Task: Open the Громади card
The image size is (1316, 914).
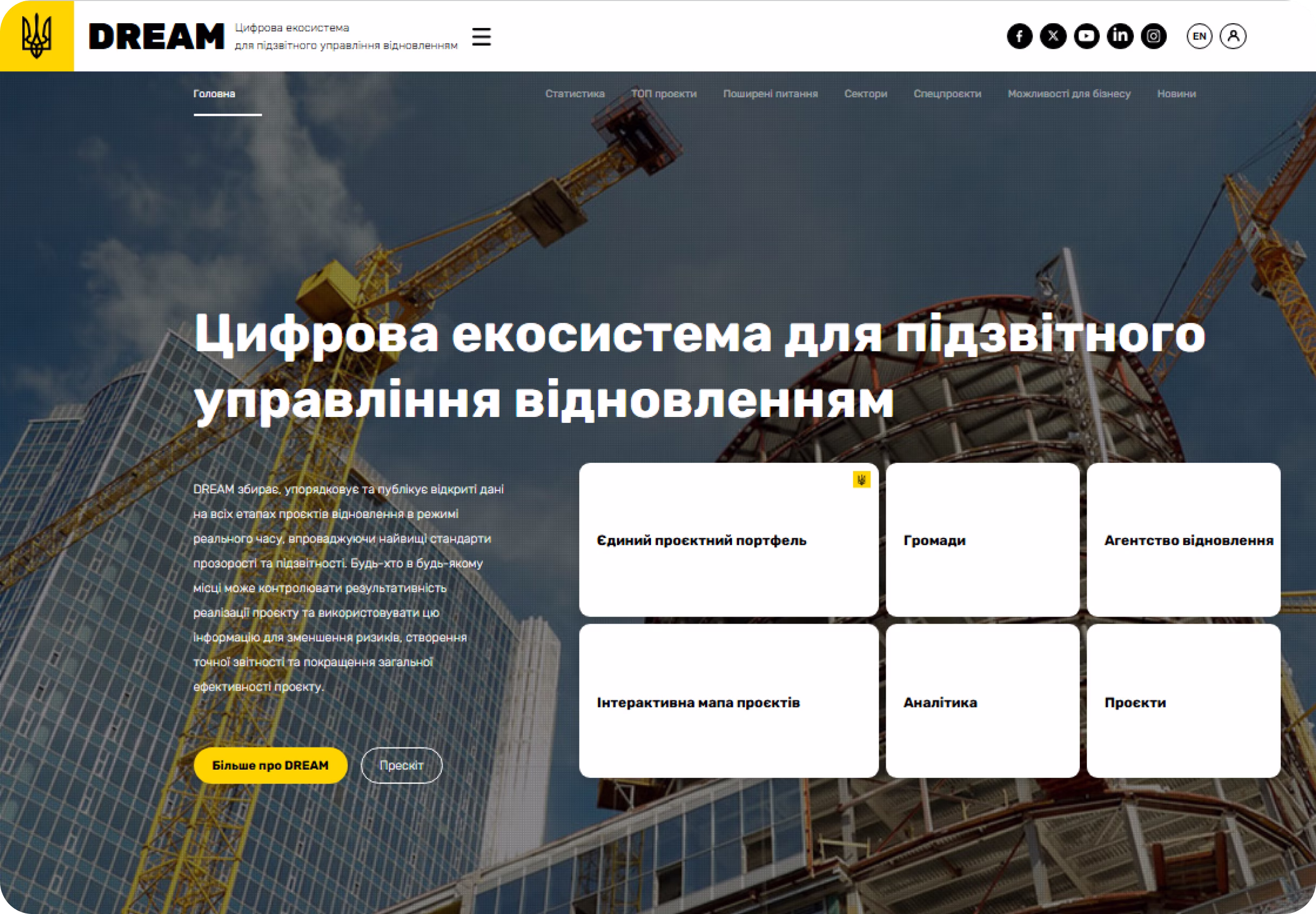Action: pyautogui.click(x=982, y=539)
